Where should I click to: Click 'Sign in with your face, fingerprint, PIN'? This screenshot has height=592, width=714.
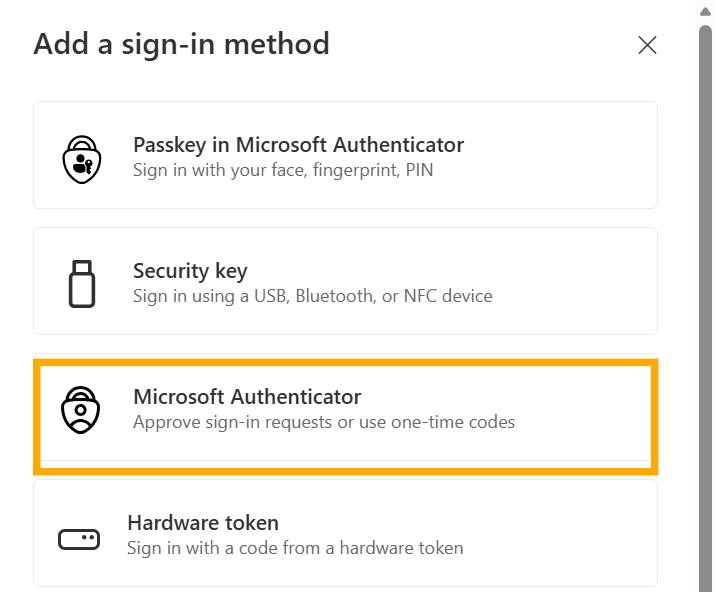[282, 170]
